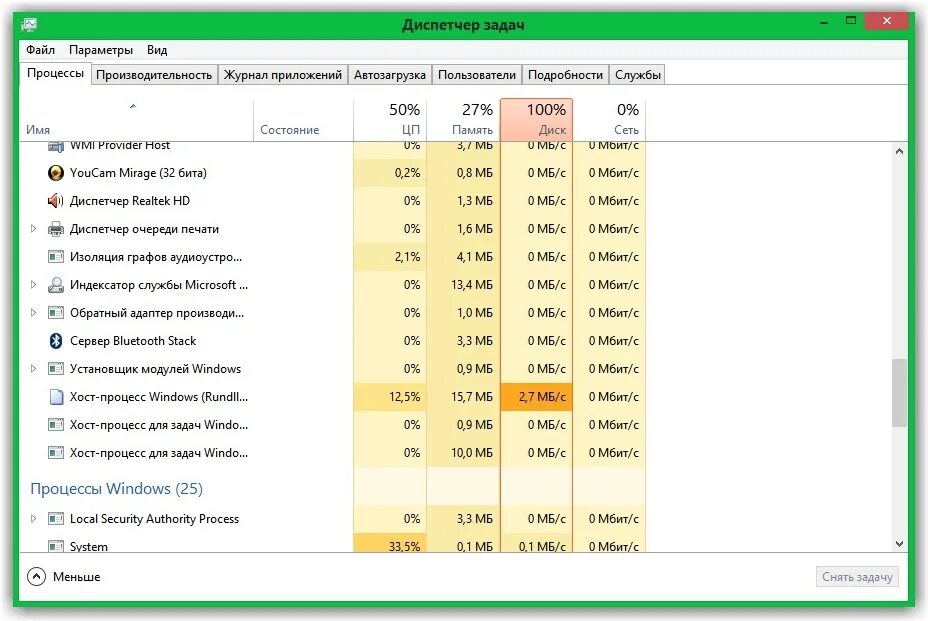Sort by the Память 27% column header

click(x=463, y=120)
